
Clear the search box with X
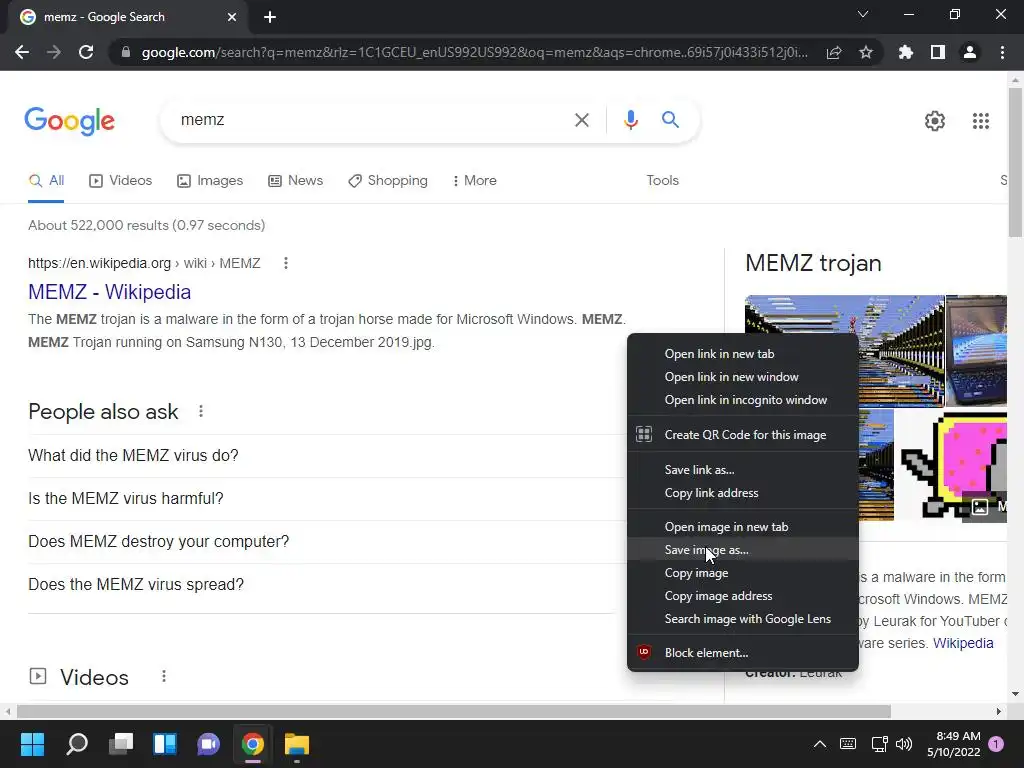point(581,120)
